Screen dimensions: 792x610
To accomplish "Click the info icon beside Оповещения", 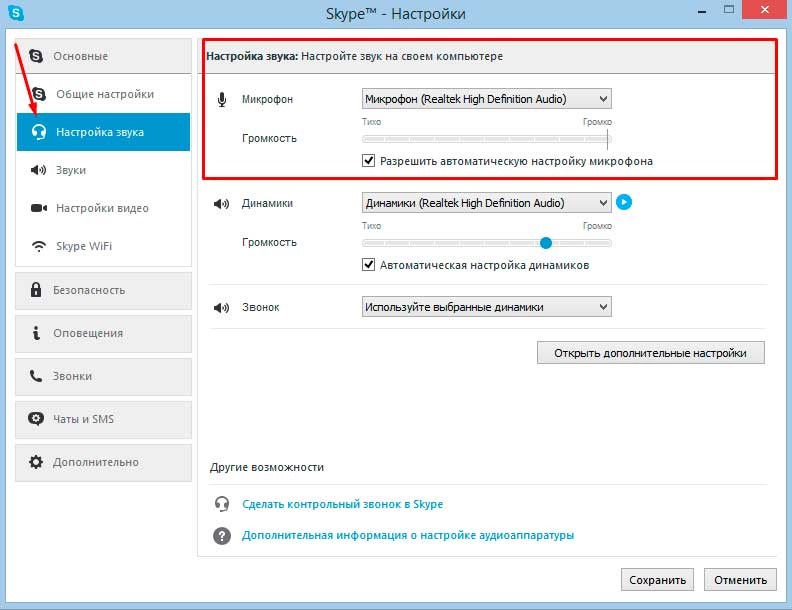I will point(36,333).
